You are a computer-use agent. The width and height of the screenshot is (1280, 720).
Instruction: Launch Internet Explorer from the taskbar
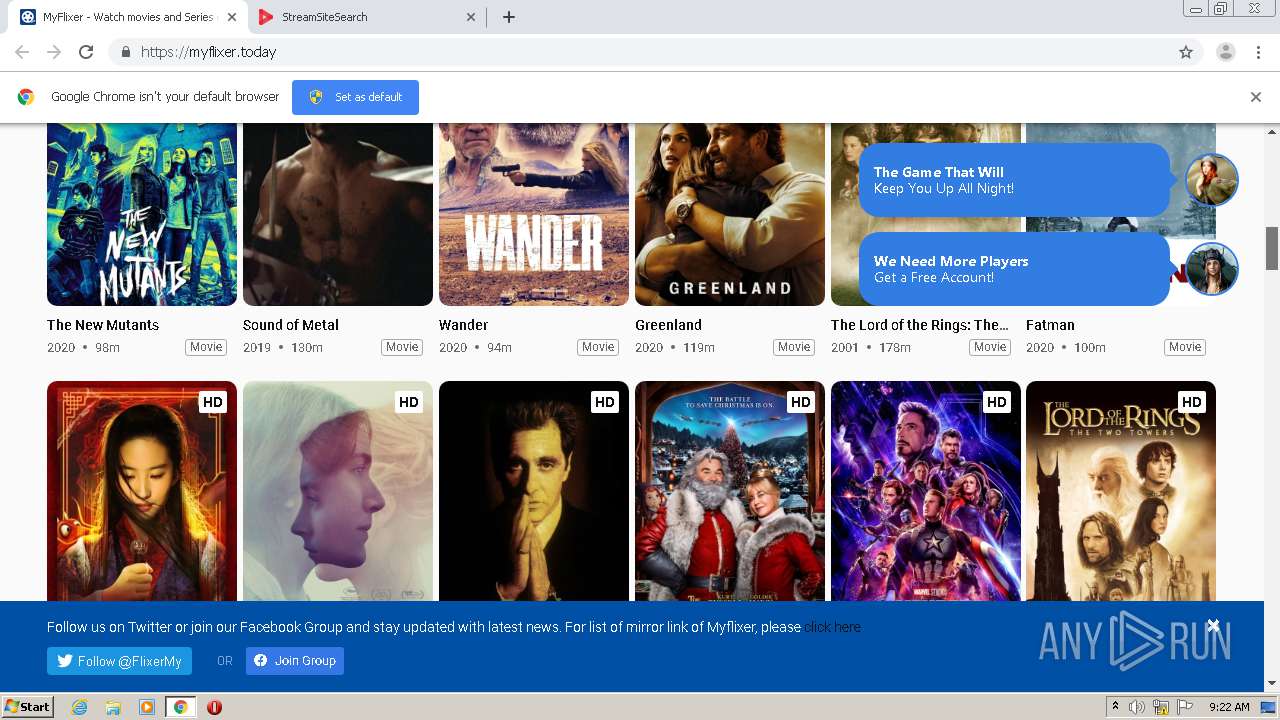point(79,707)
